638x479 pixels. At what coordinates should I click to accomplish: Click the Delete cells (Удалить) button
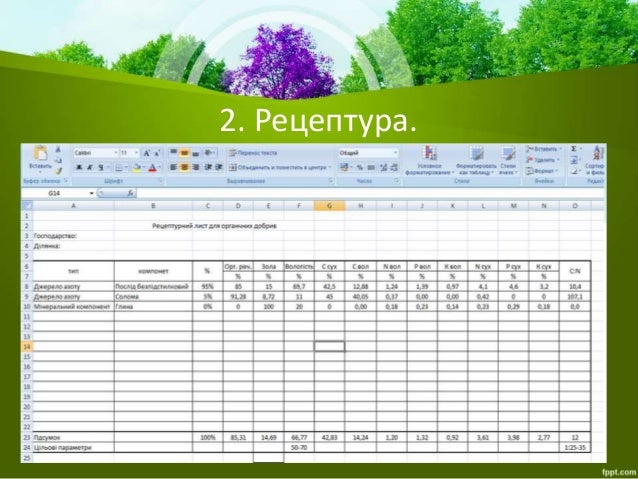click(x=542, y=160)
